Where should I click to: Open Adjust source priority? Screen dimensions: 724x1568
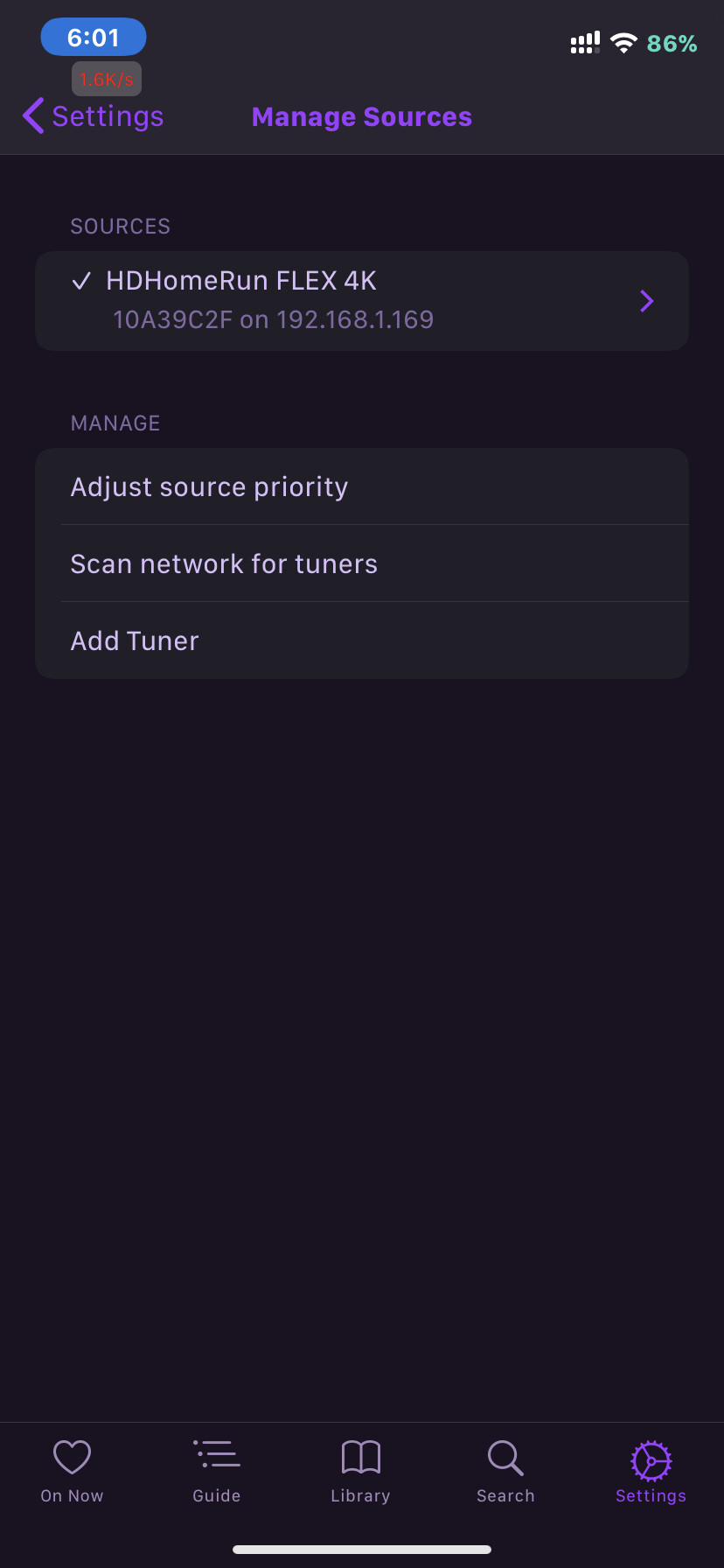210,486
